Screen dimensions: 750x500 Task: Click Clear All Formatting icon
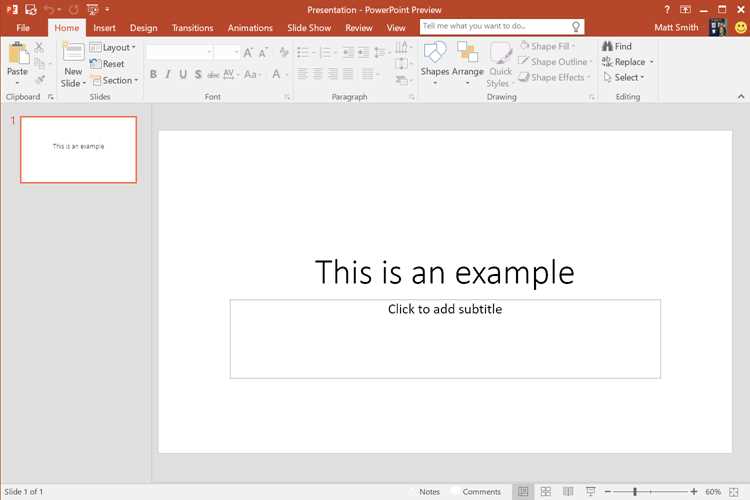coord(284,53)
